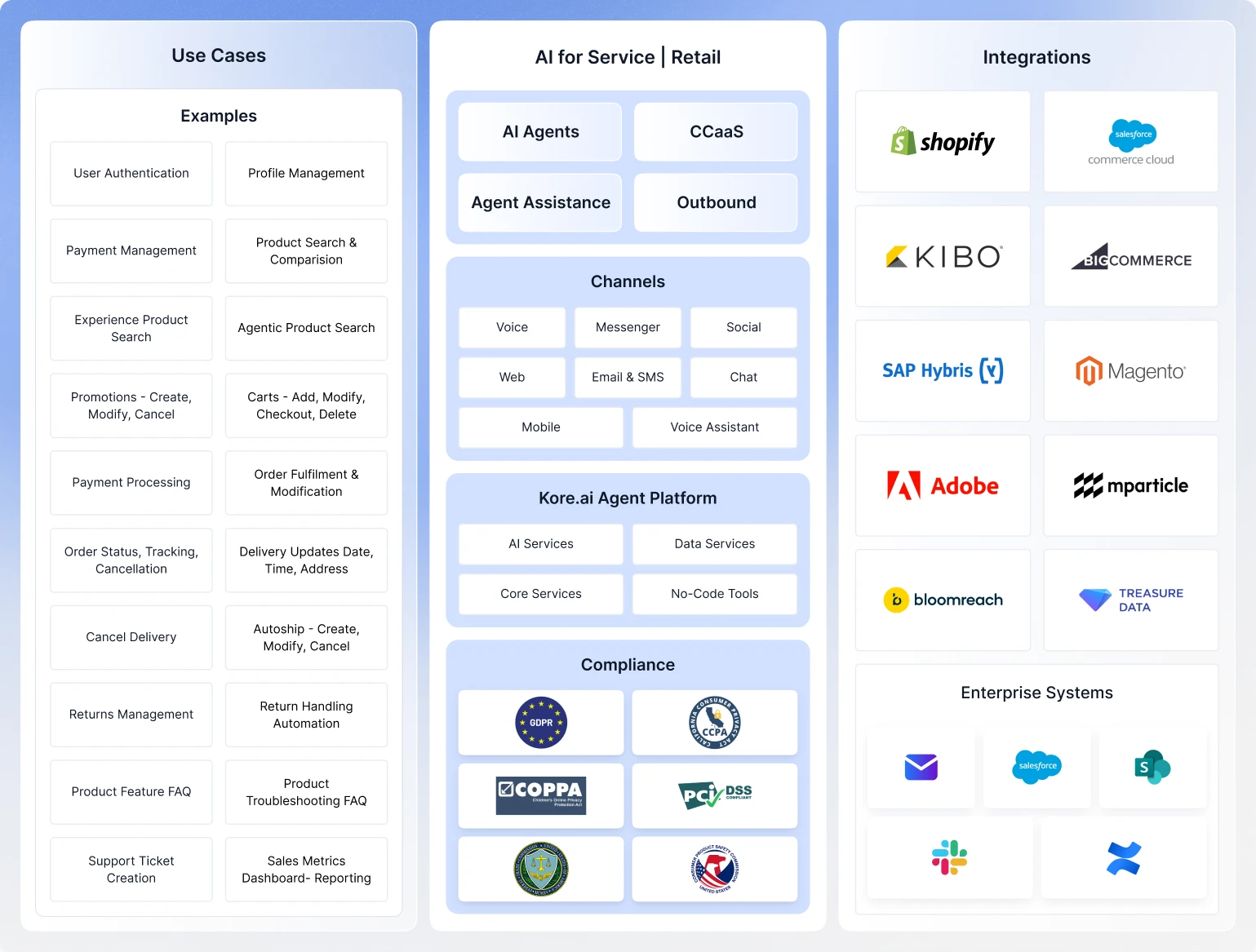
Task: Select the Payment Processing use case
Action: [x=131, y=483]
